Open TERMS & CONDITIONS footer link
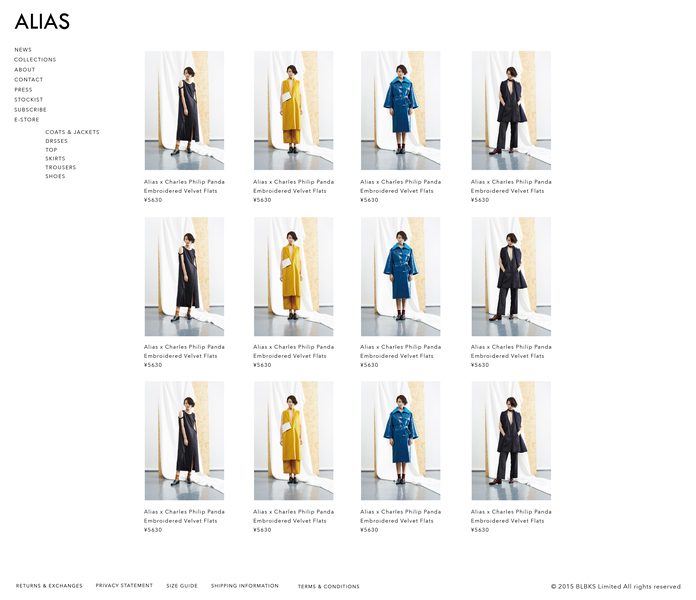696x600 pixels. [x=328, y=587]
